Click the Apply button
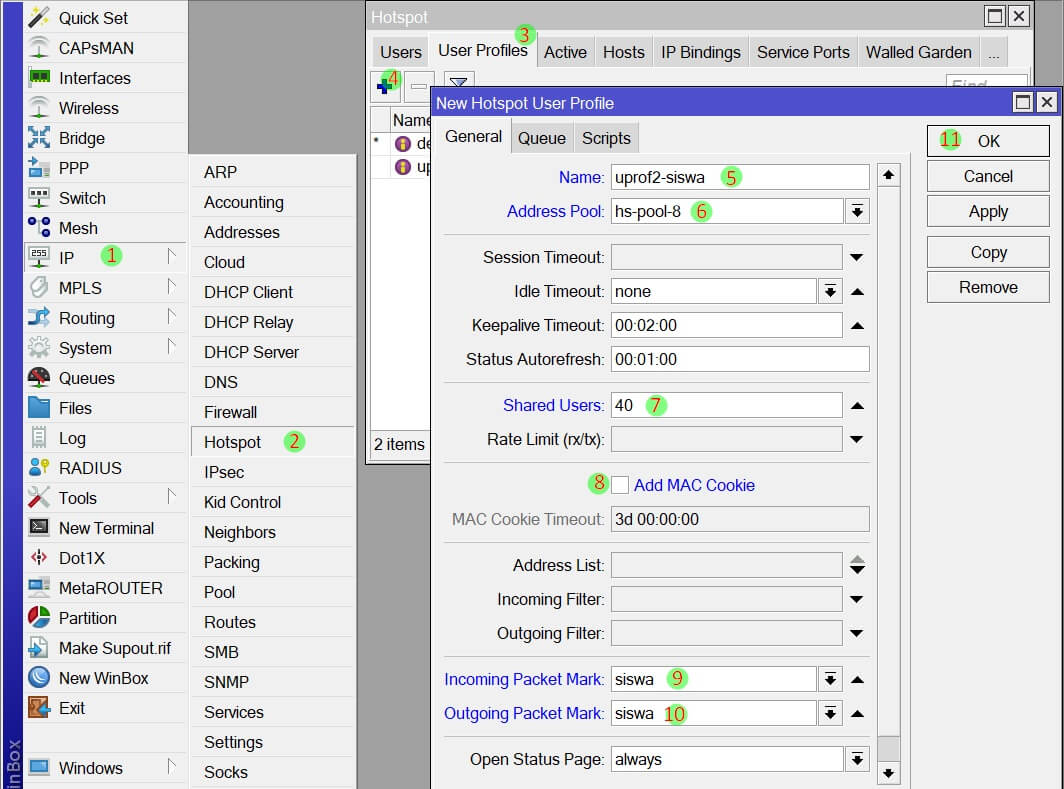This screenshot has height=789, width=1064. (x=987, y=211)
